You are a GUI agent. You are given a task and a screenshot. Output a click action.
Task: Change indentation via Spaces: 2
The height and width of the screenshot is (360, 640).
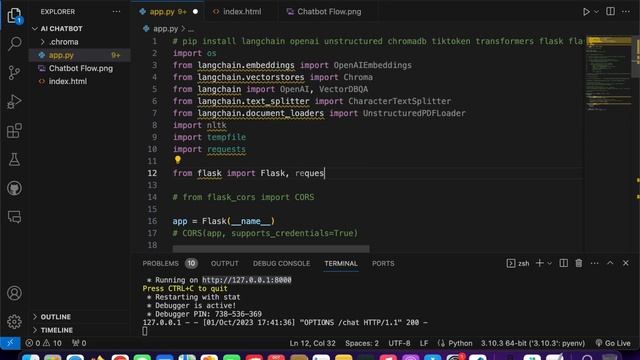362,343
